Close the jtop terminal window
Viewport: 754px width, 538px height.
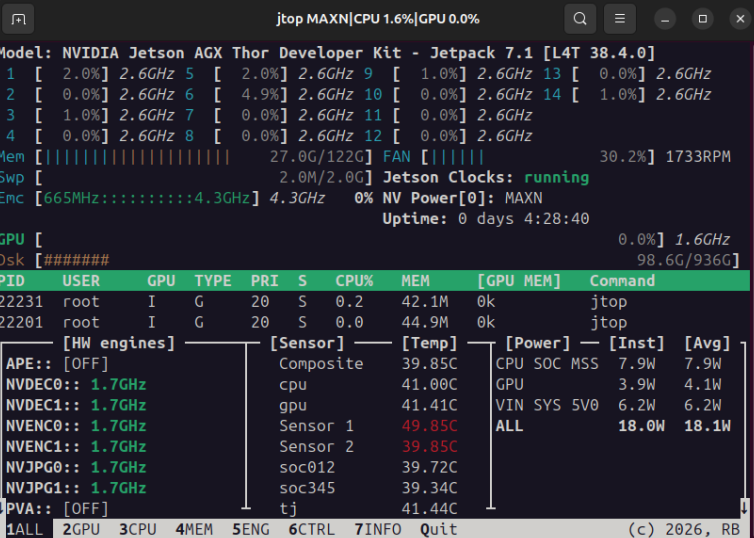point(740,19)
